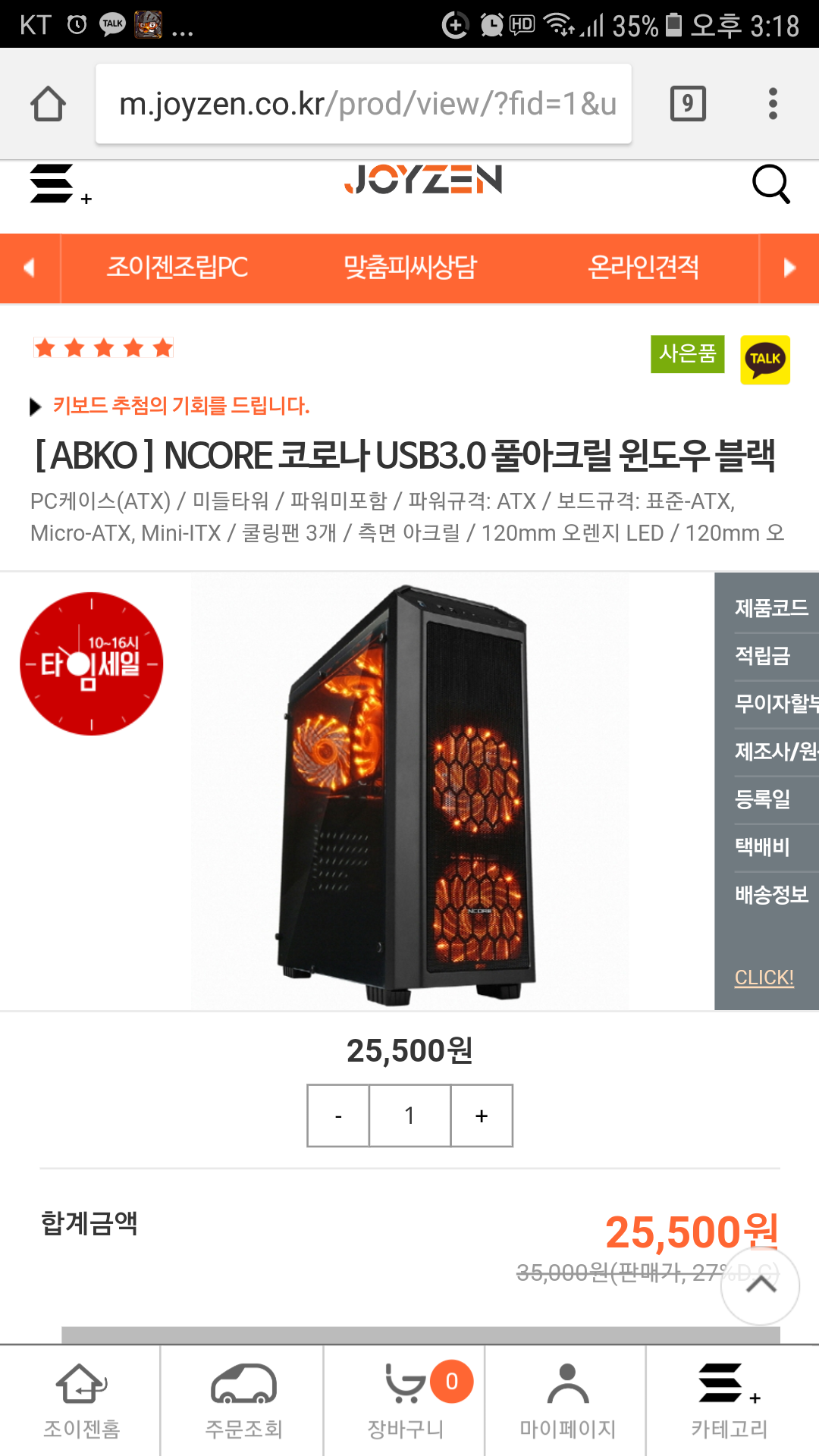
Task: Show previous menu items with left arrow
Action: pos(30,268)
